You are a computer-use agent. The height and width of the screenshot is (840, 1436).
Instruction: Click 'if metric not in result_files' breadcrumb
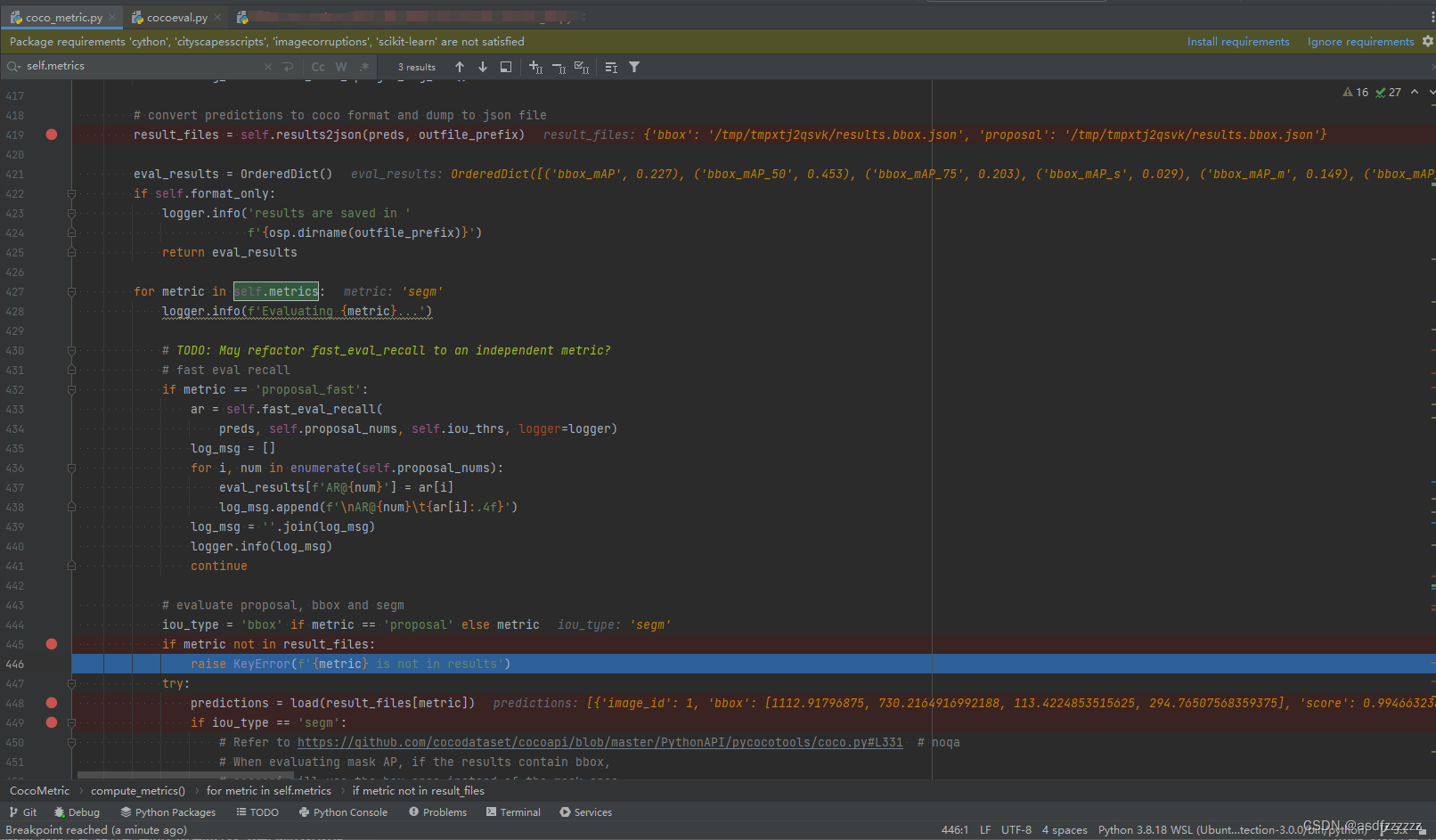419,791
